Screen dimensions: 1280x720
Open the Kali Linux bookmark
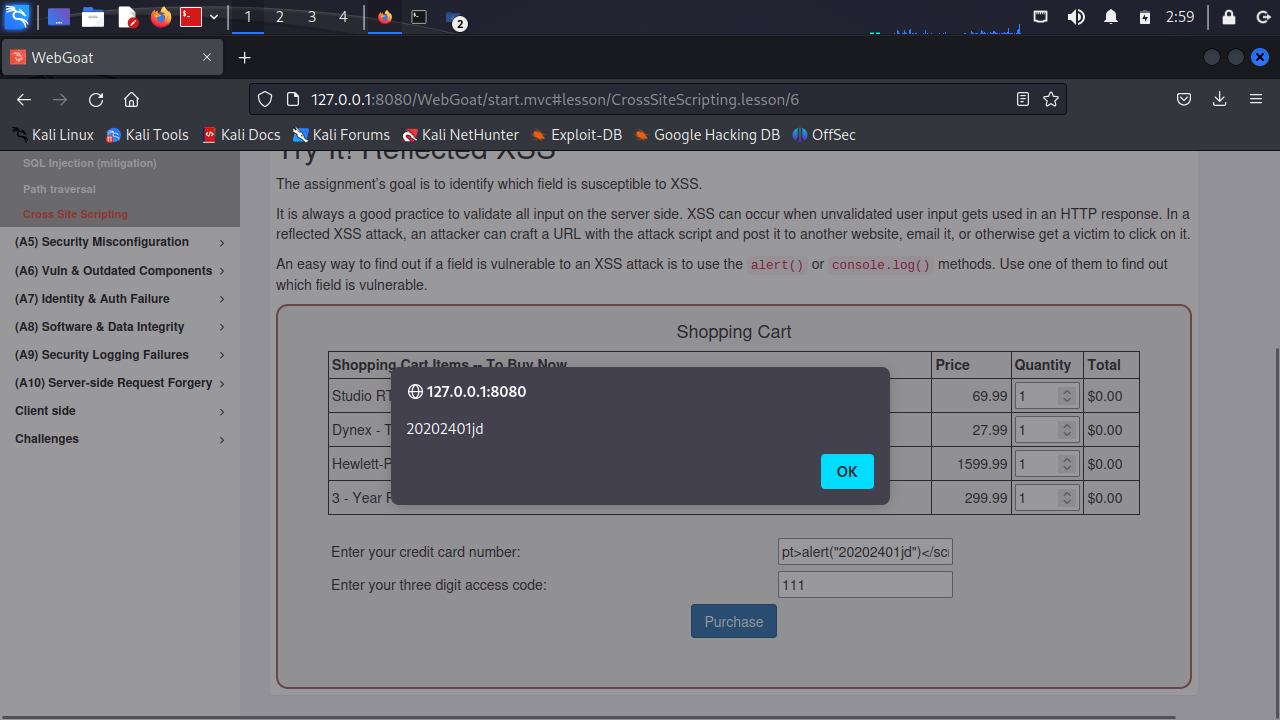tap(53, 135)
